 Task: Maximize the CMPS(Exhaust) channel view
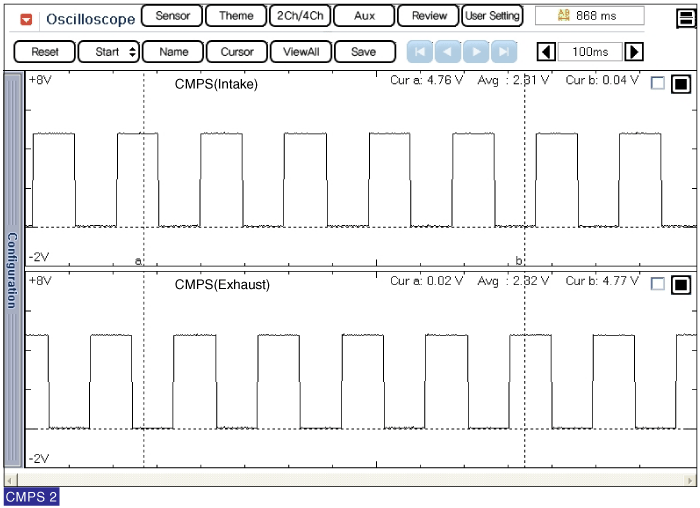[x=680, y=284]
